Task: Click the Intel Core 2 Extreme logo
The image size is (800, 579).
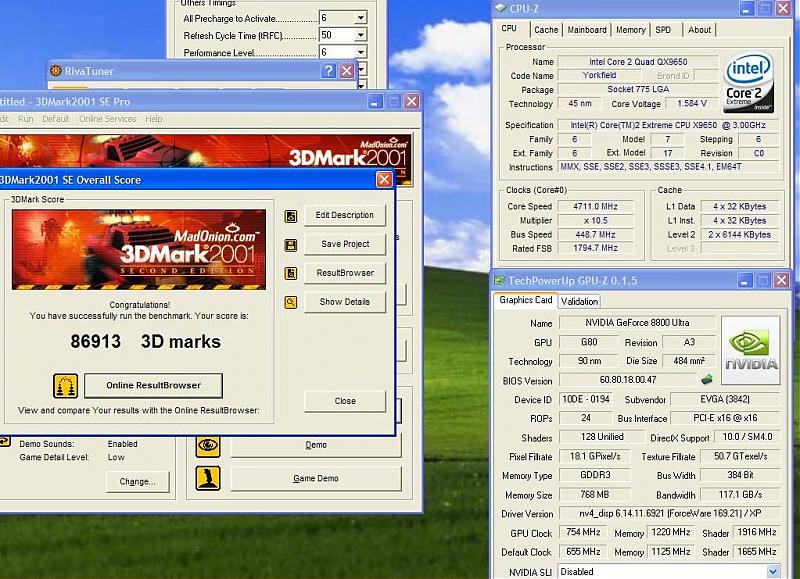Action: 748,82
